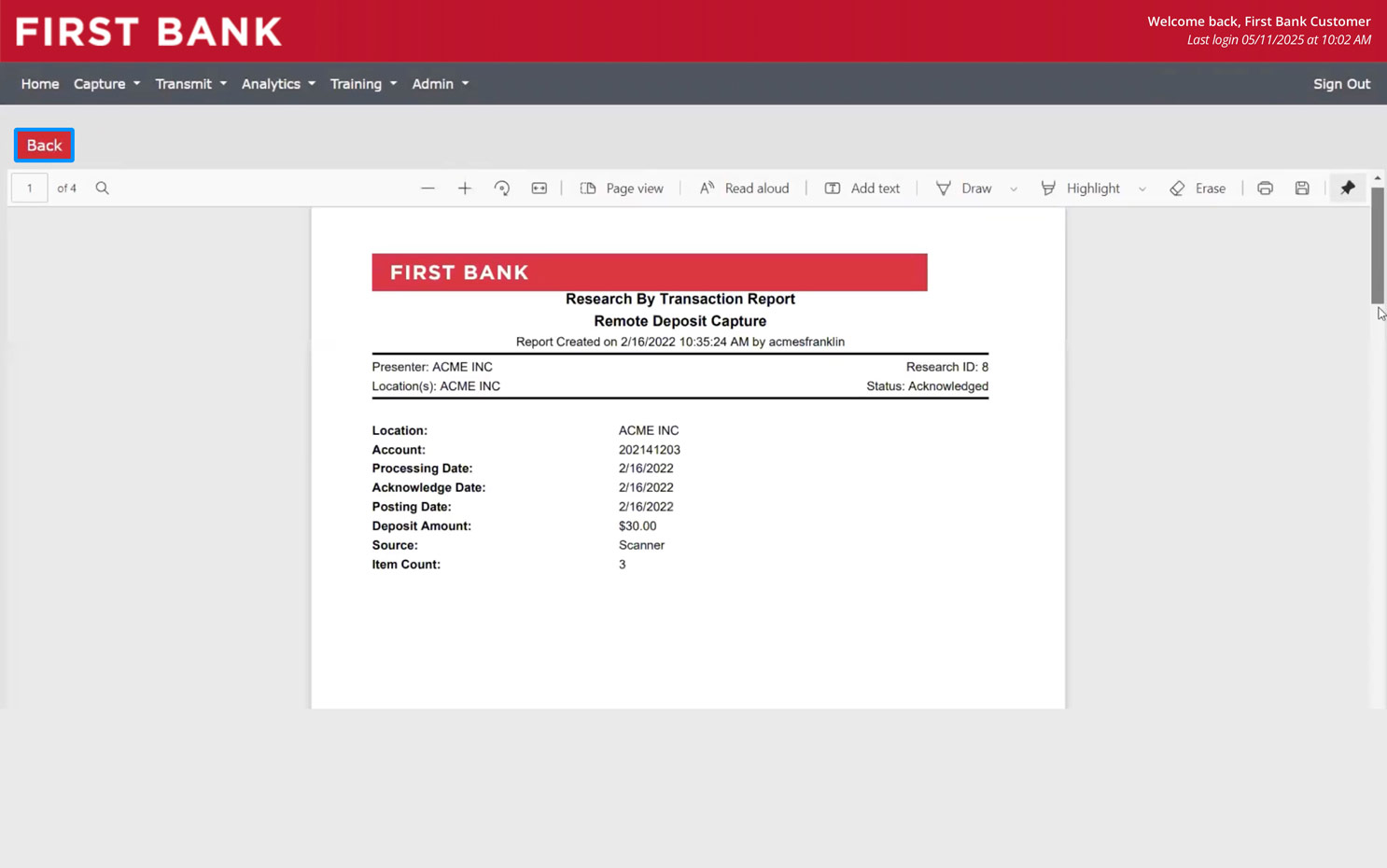Click the red FIRST BANK report banner
This screenshot has width=1387, height=868.
point(650,273)
